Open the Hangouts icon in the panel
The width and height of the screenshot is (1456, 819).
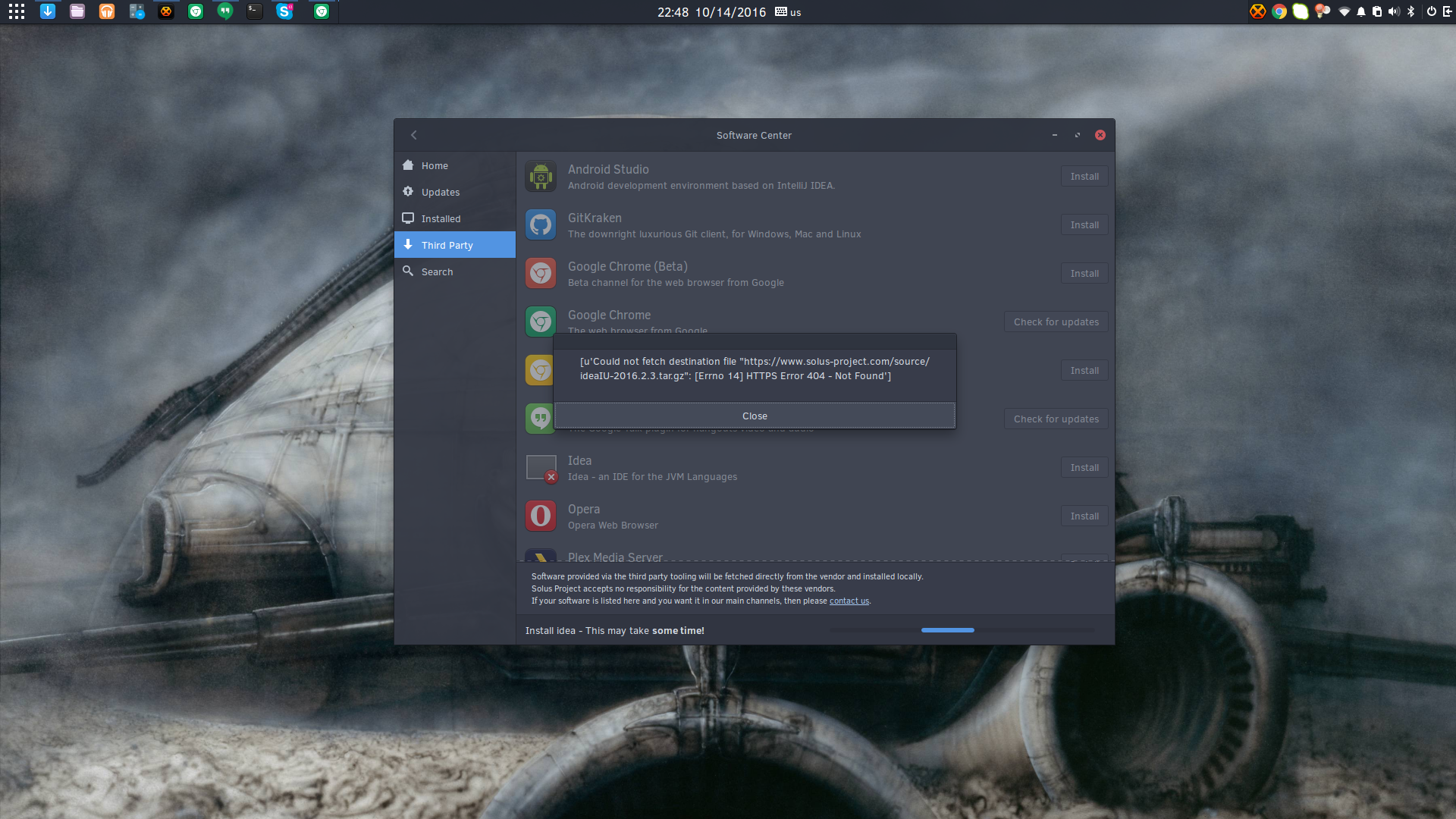pyautogui.click(x=225, y=11)
